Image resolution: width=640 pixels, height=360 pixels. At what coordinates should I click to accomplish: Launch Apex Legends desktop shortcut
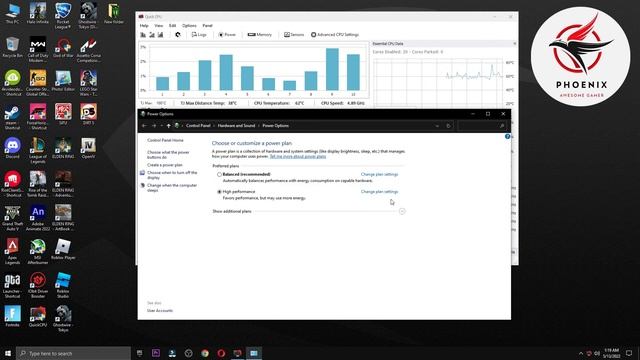tap(12, 252)
